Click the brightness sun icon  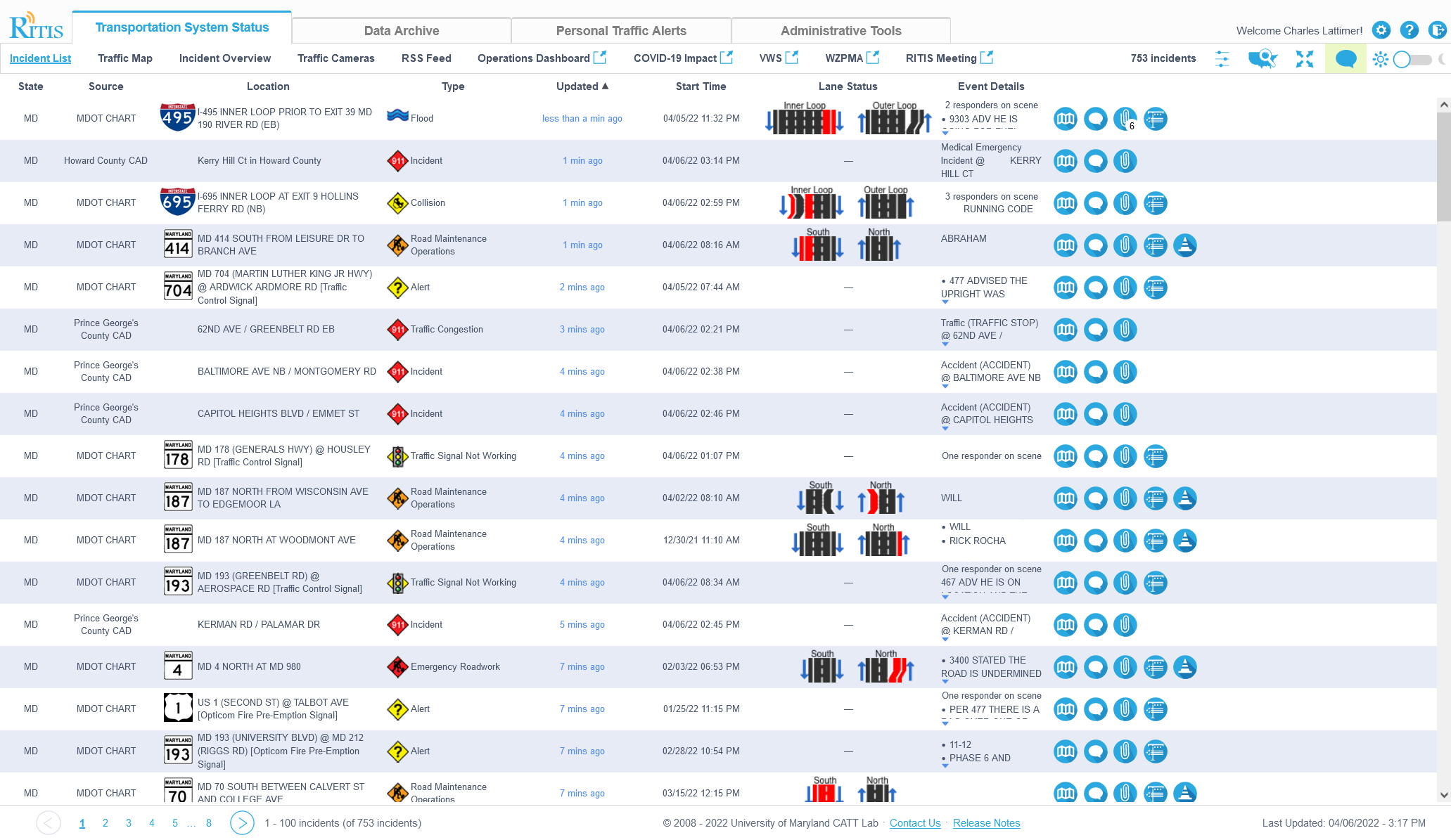click(1380, 59)
